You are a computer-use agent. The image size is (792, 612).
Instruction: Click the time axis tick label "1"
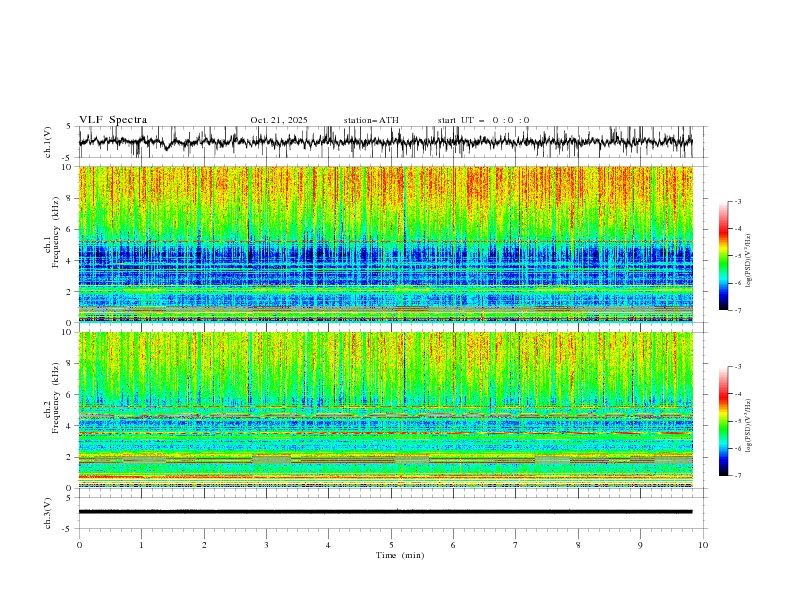(x=141, y=545)
